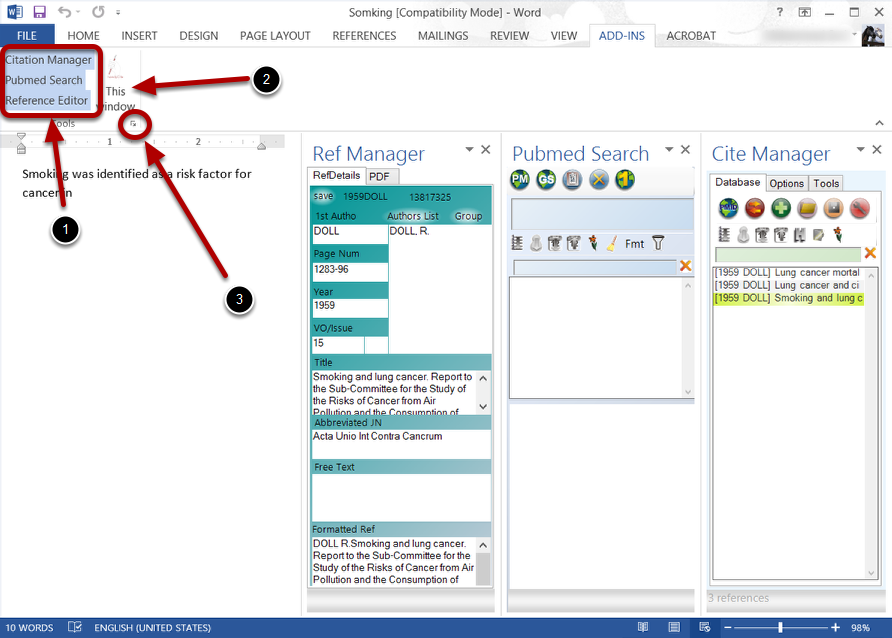Click the green plus add reference icon
892x638 pixels.
point(781,209)
